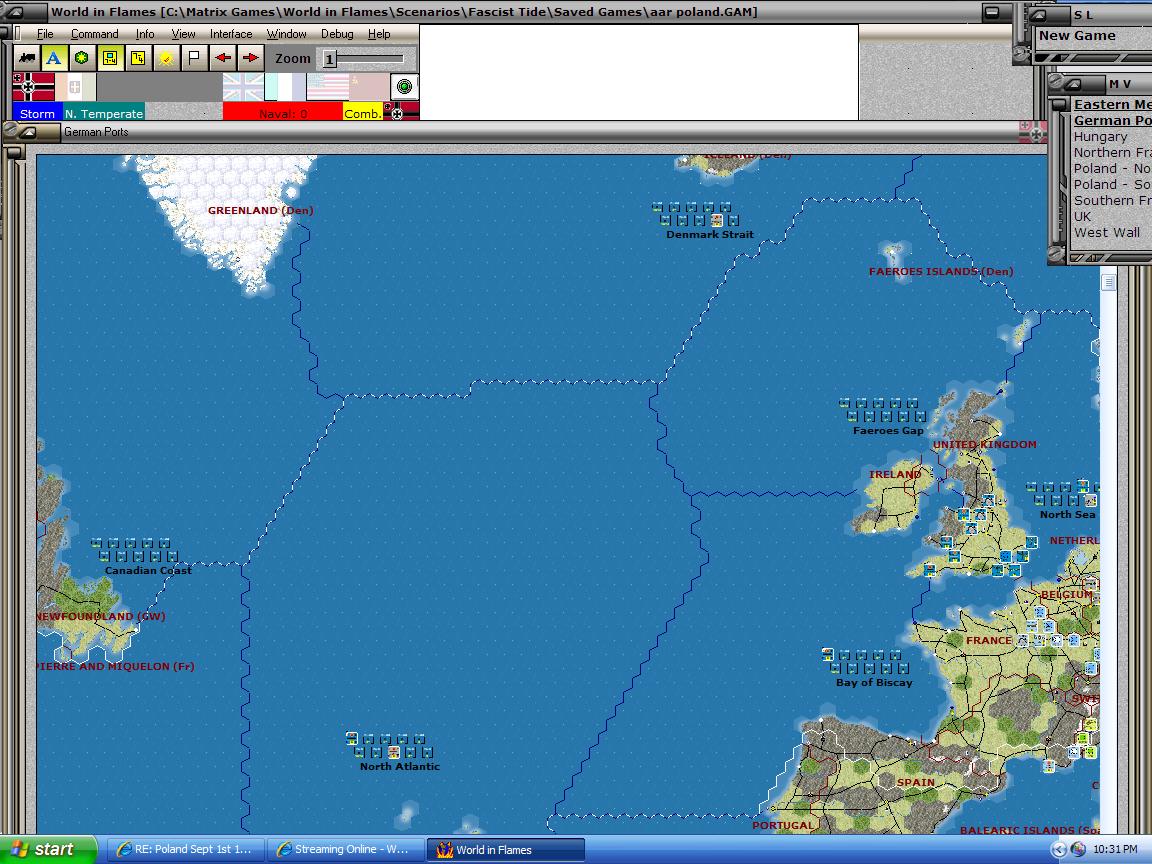This screenshot has width=1152, height=864.
Task: Toggle the blue letter A toolbar button
Action: (x=54, y=58)
